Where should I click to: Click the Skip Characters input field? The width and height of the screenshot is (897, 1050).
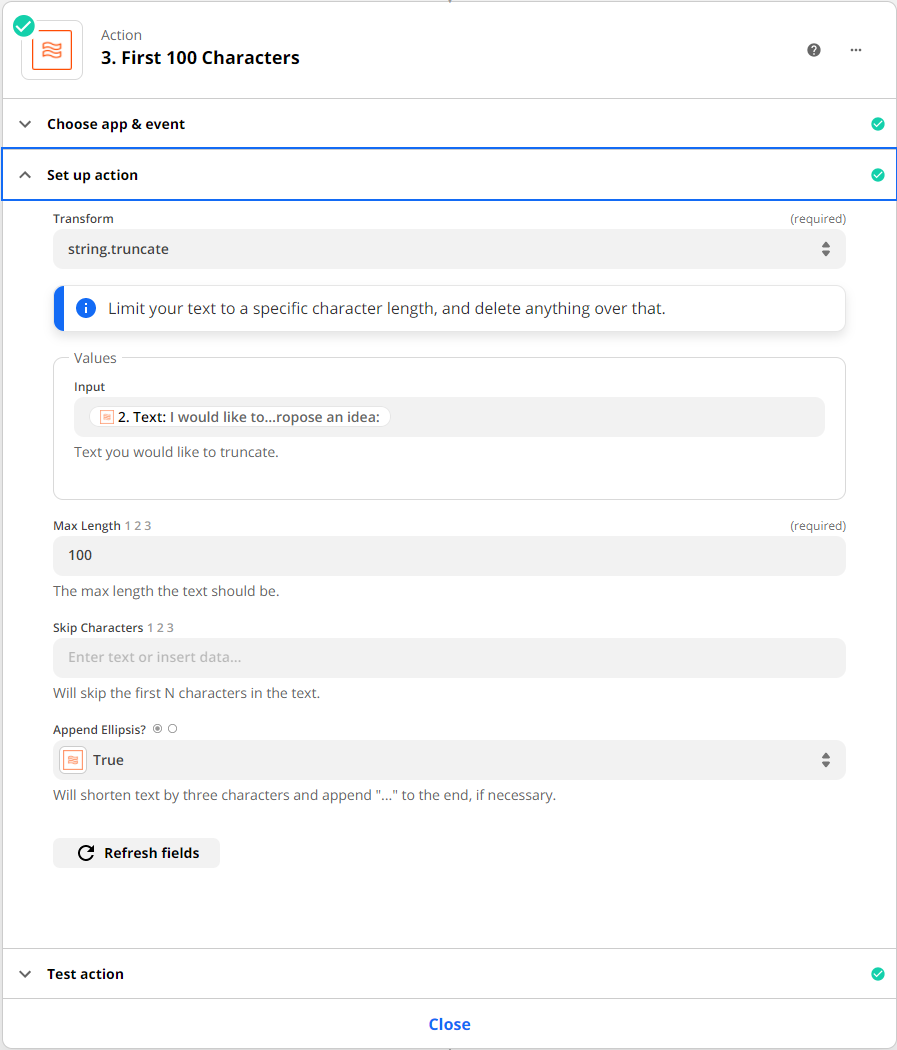tap(449, 657)
